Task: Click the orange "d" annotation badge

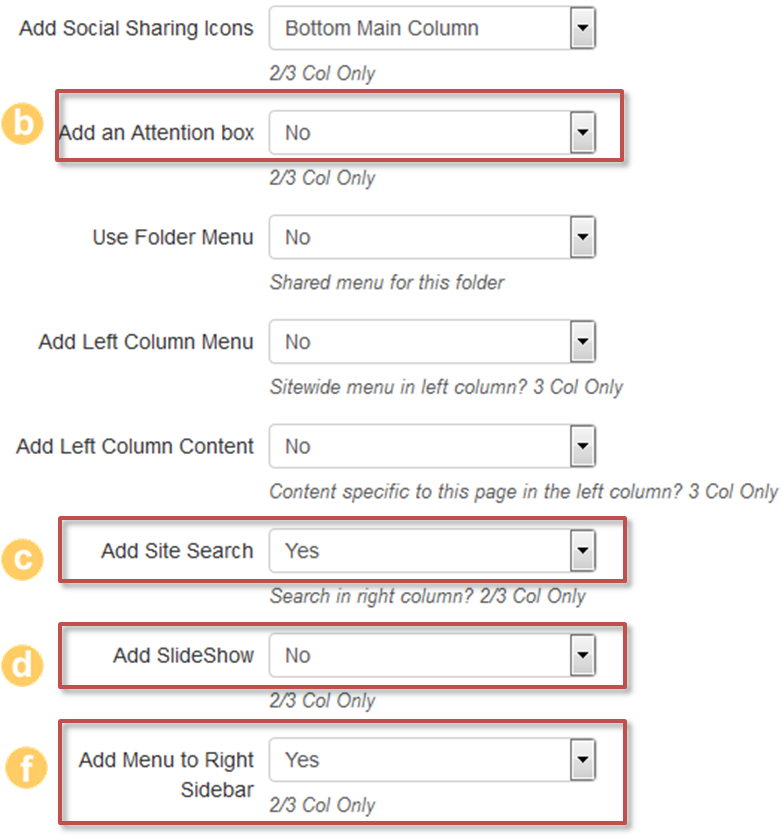Action: (x=23, y=664)
